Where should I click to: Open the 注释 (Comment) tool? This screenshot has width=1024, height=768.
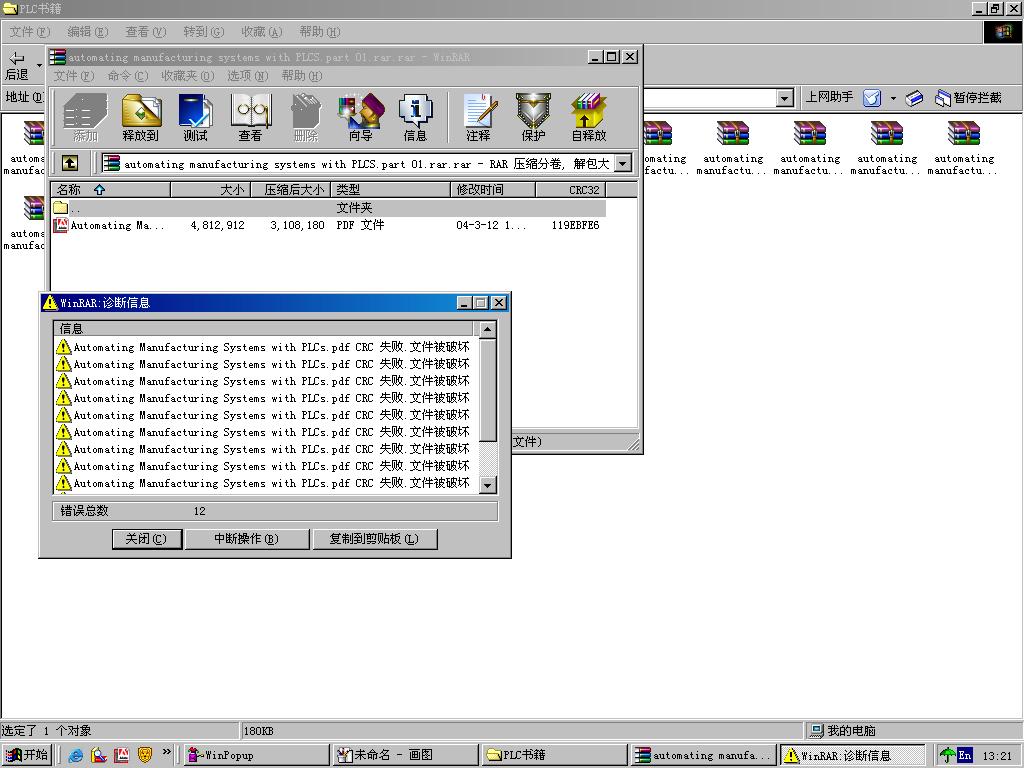(479, 118)
